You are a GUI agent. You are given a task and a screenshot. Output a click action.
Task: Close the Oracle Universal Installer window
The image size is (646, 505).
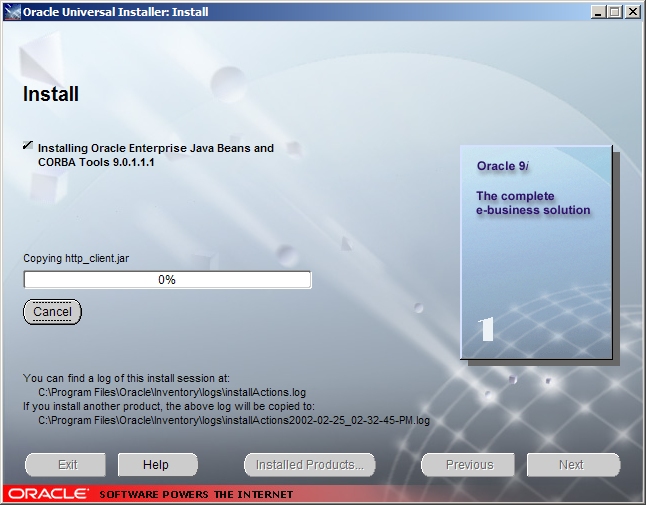632,12
